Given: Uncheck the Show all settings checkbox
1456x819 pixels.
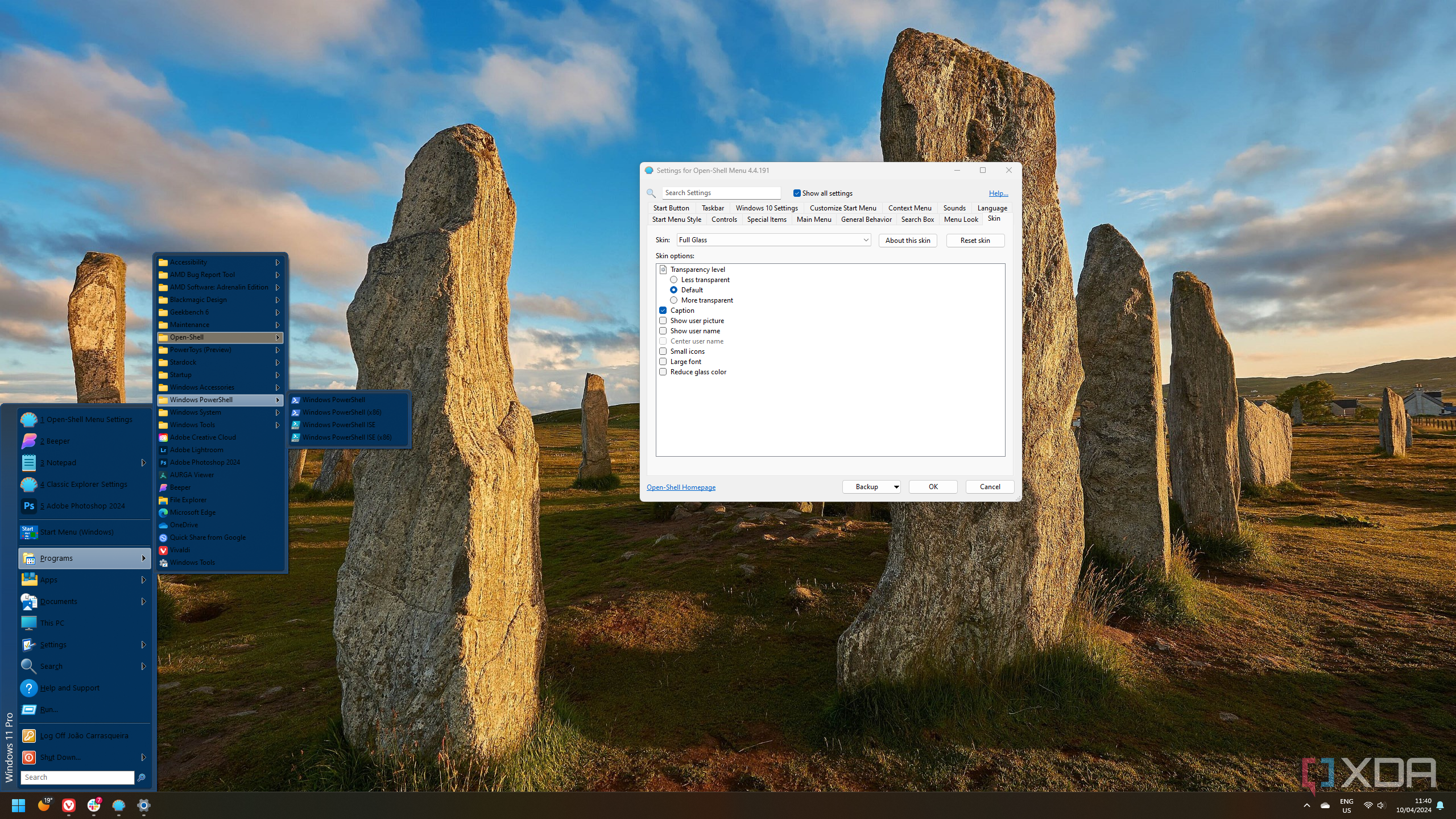Looking at the screenshot, I should coord(797,193).
